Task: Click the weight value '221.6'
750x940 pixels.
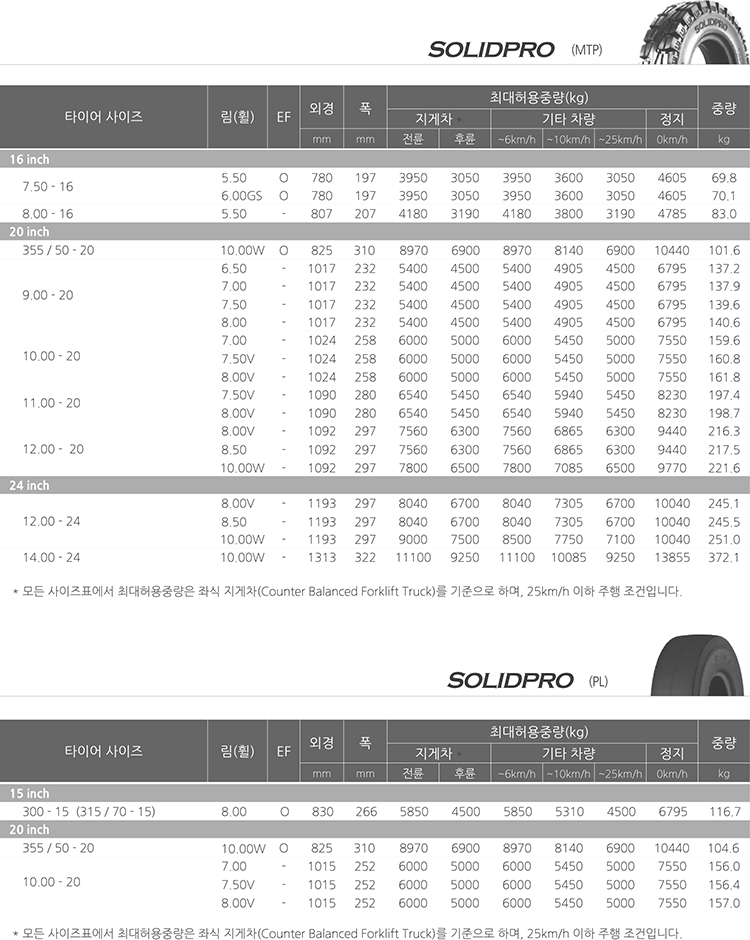Action: coord(724,468)
